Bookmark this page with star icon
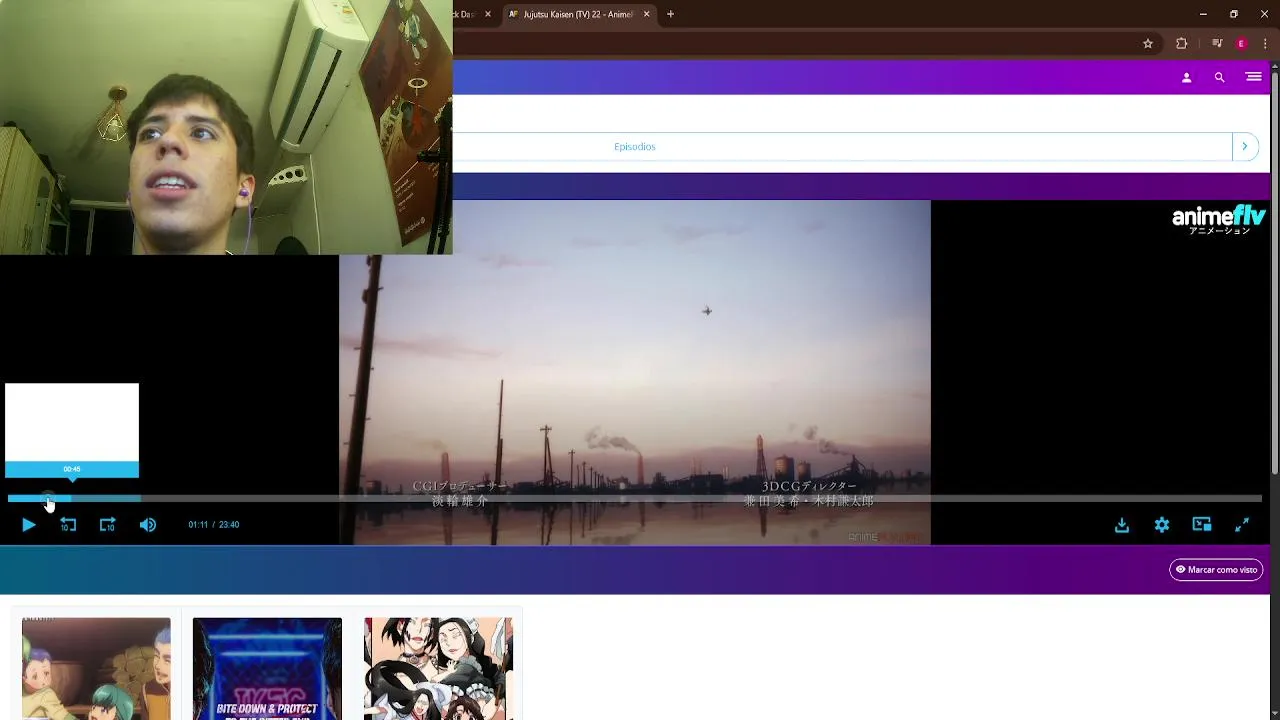 coord(1148,44)
